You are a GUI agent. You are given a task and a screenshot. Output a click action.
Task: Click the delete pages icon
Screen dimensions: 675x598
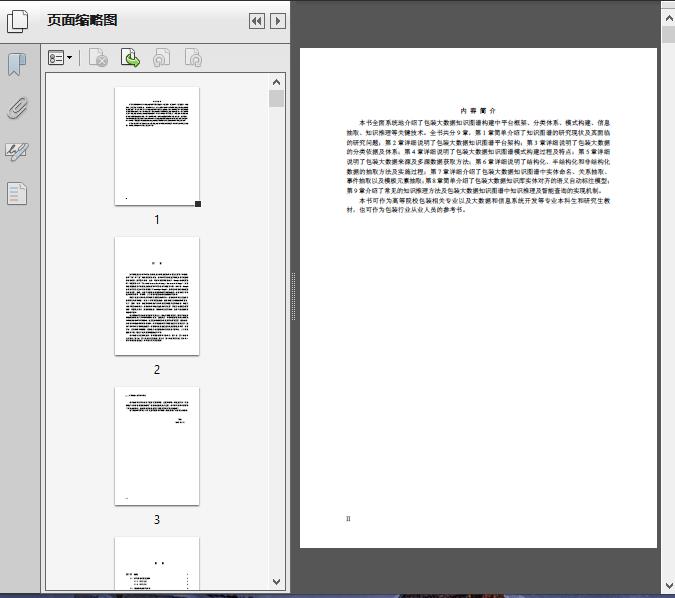click(x=98, y=59)
